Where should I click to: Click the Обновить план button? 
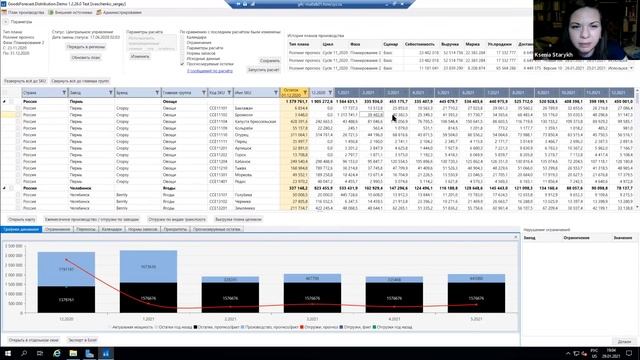(x=86, y=58)
